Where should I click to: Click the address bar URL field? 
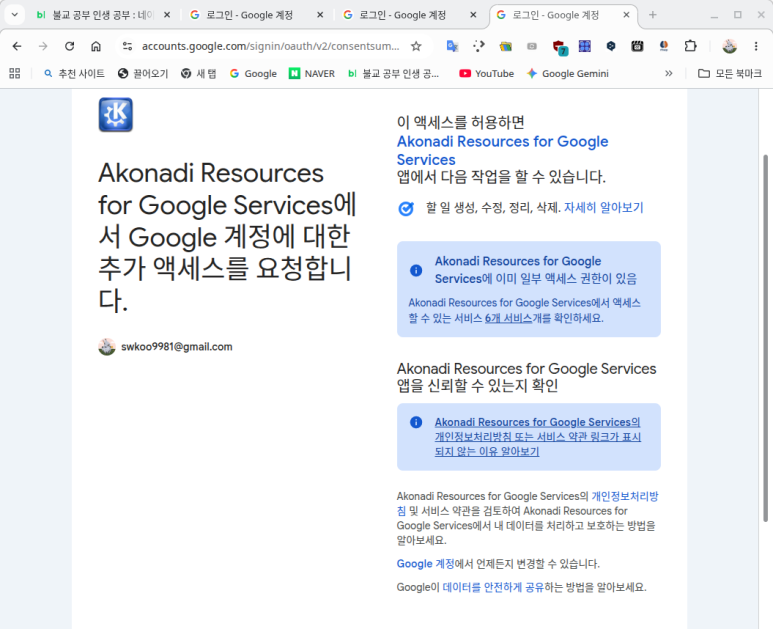click(270, 46)
